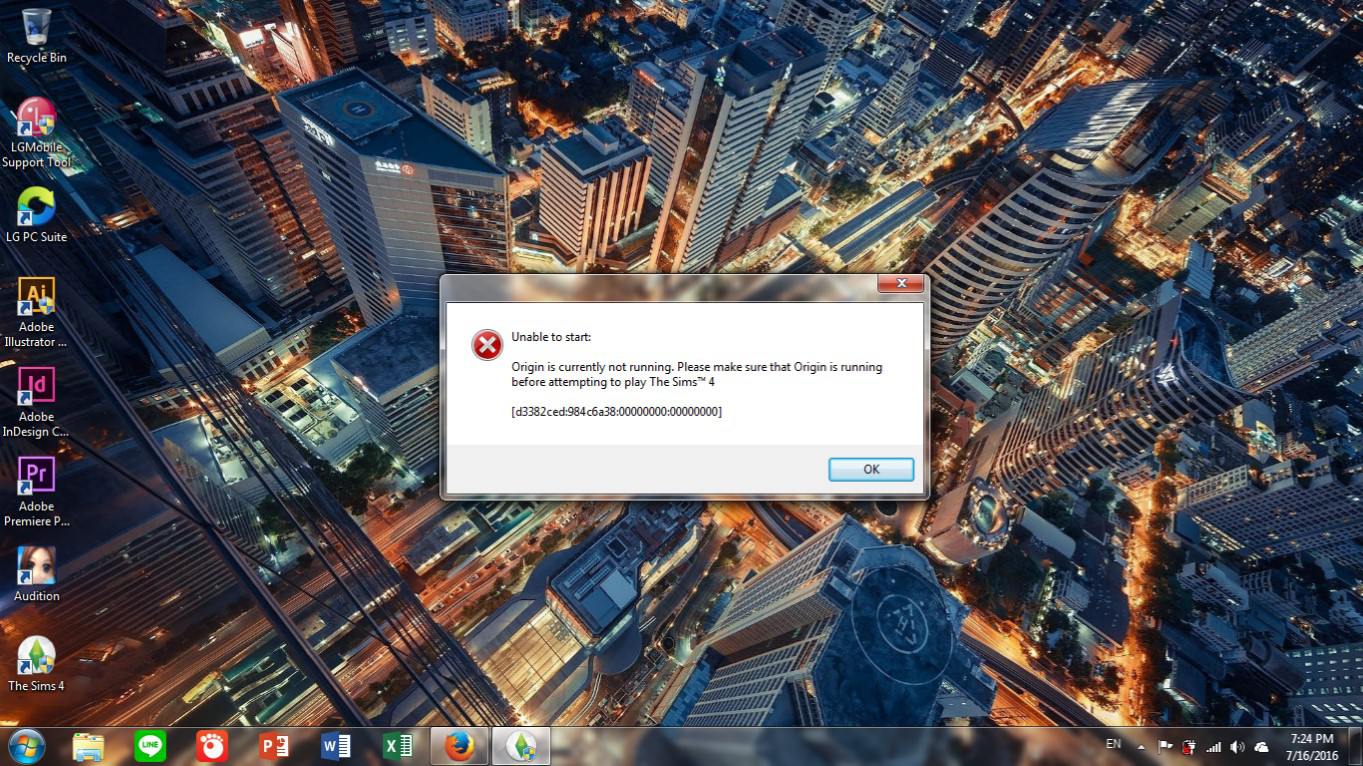Click the red error icon in the dialog
The image size is (1363, 766).
tap(487, 345)
